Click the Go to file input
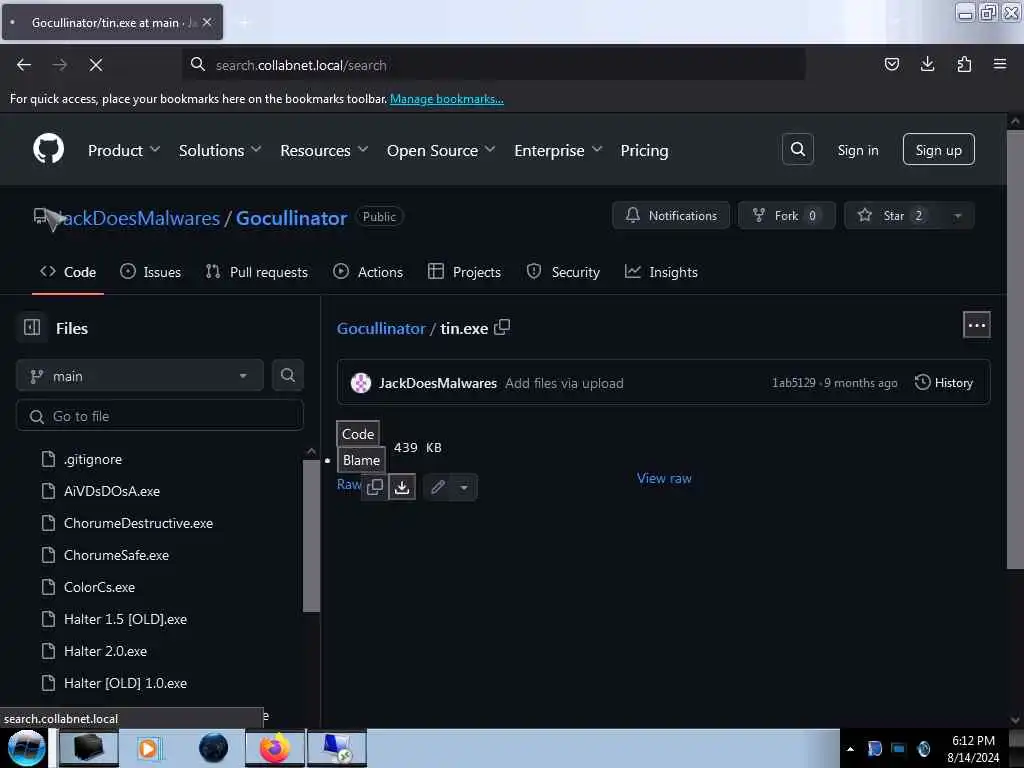The image size is (1024, 768). tap(160, 416)
